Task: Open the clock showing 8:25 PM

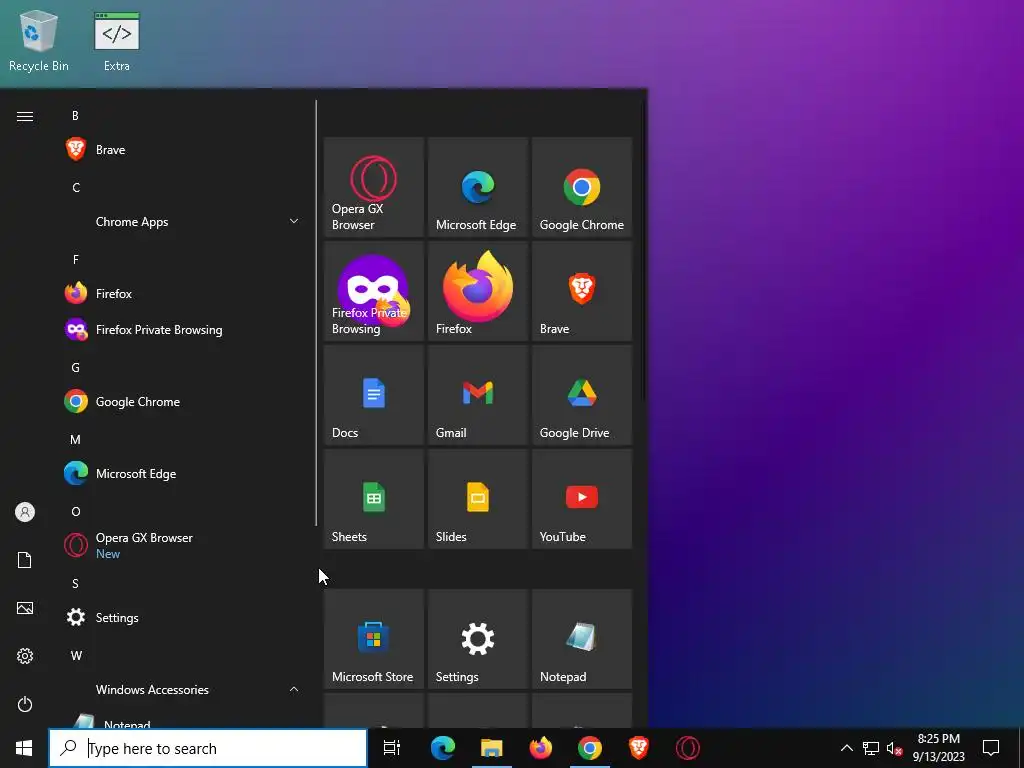Action: tap(938, 748)
